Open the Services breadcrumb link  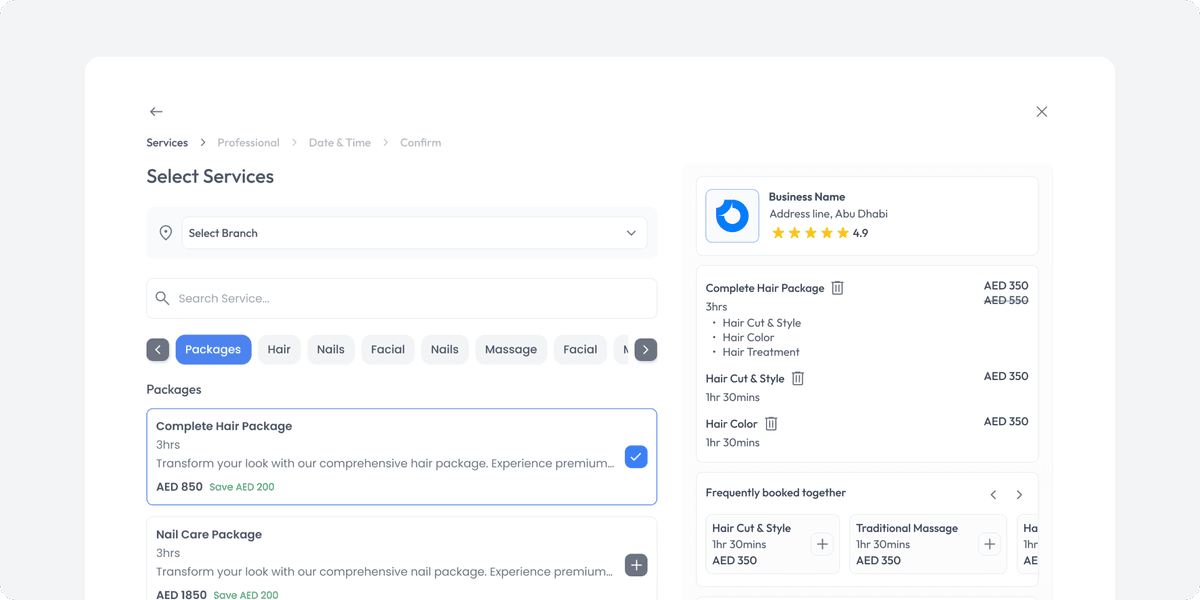pyautogui.click(x=167, y=142)
